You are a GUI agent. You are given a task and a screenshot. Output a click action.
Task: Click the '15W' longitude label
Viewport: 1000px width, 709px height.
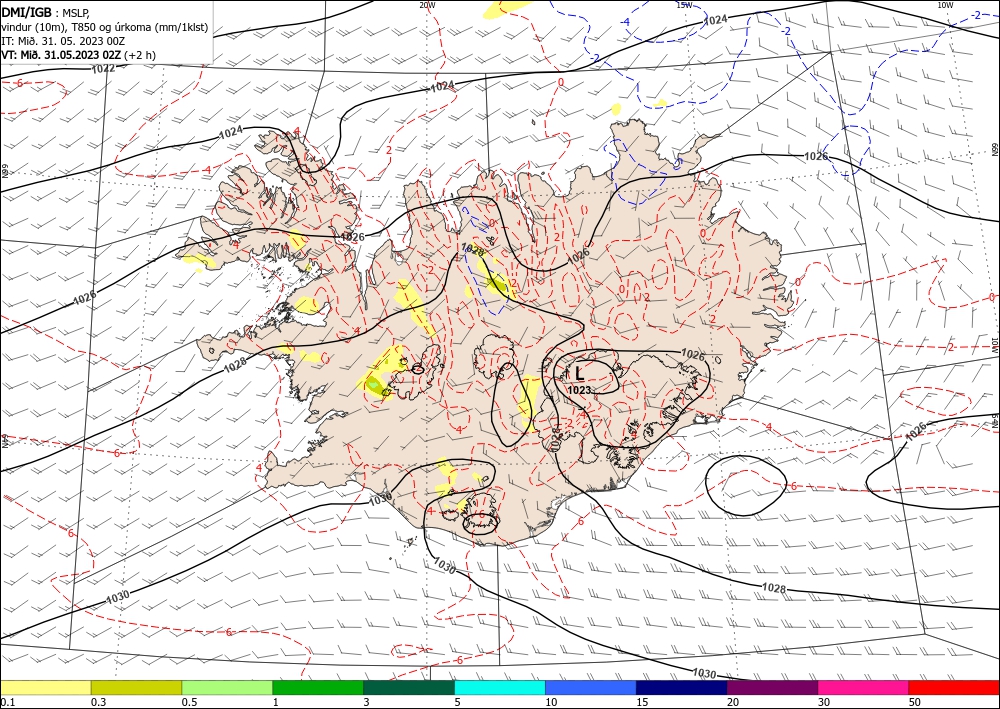tap(684, 5)
